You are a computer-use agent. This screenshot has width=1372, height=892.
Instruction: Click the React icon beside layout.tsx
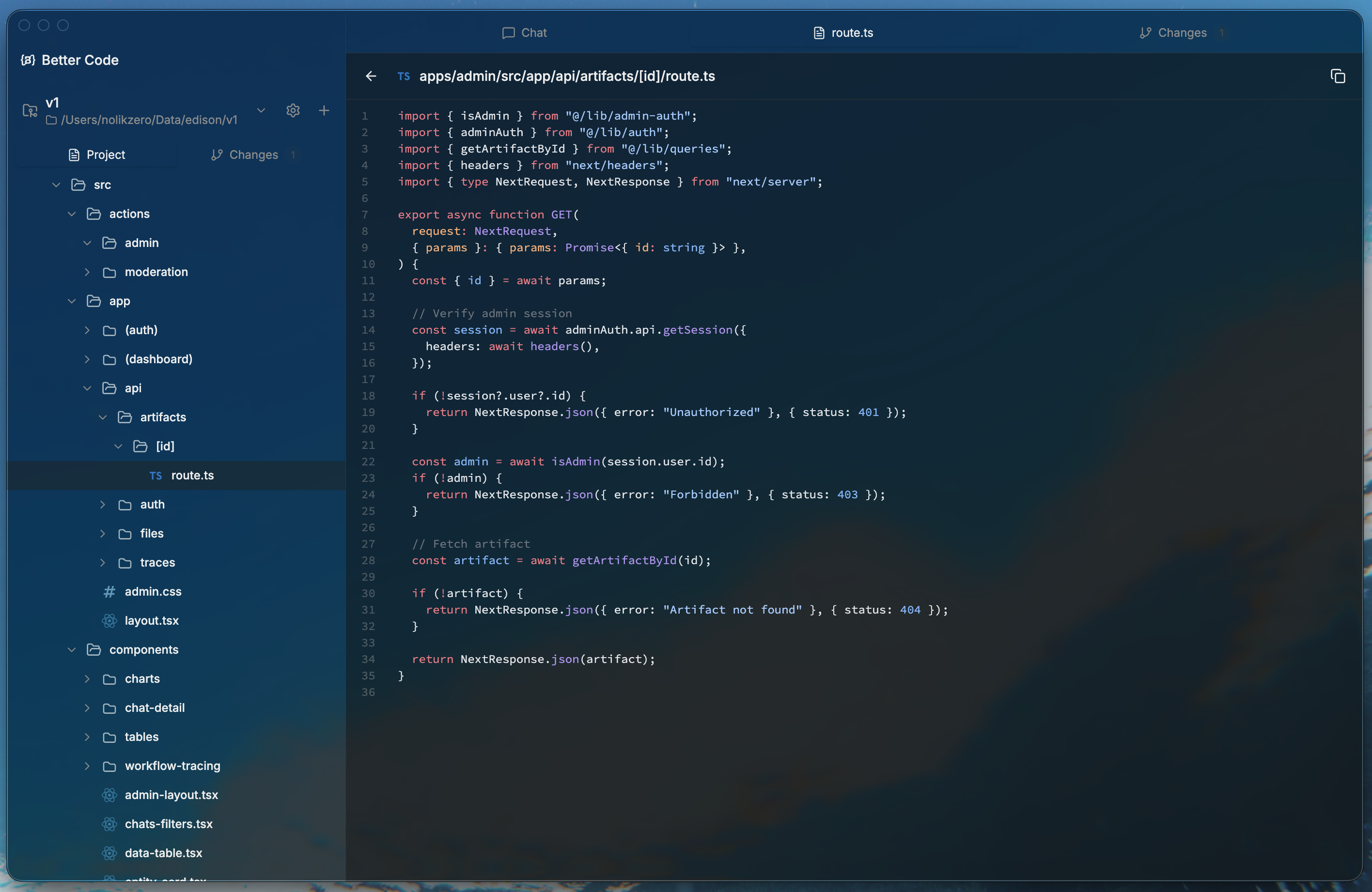[109, 621]
